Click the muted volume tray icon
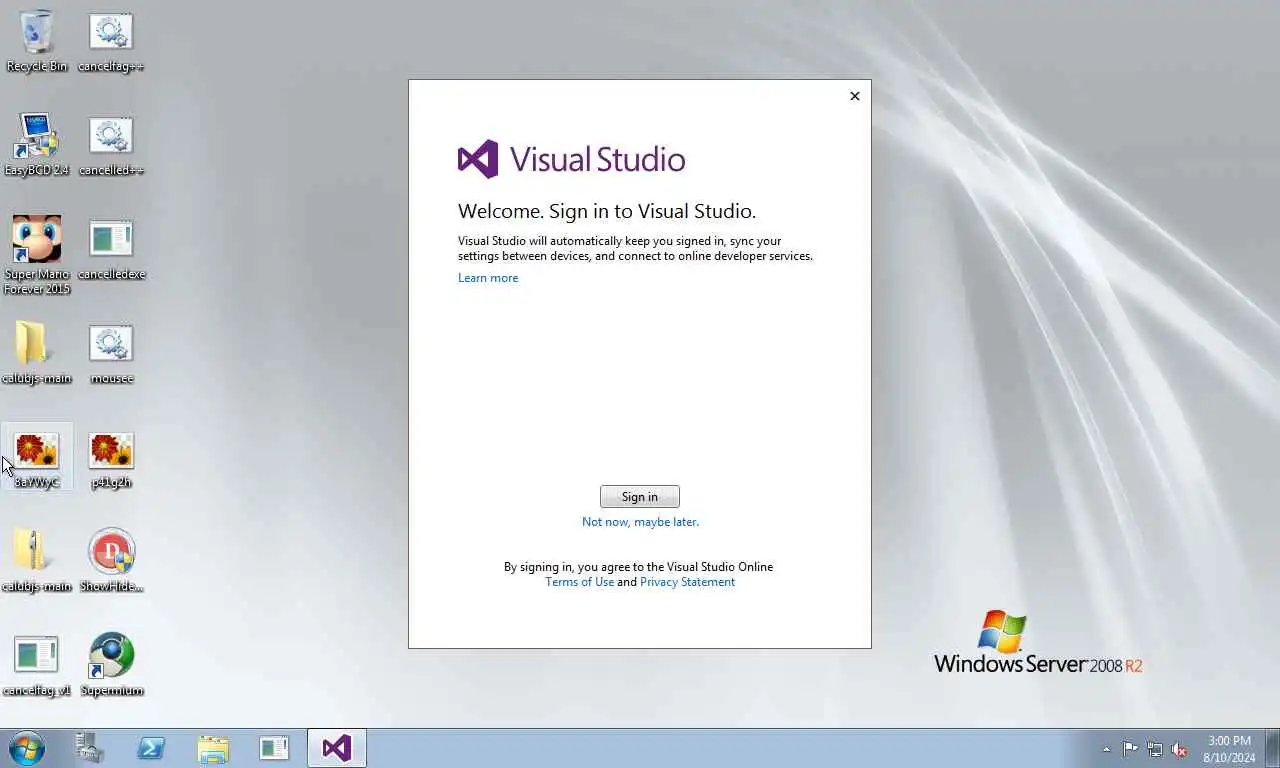1280x768 pixels. click(1179, 749)
